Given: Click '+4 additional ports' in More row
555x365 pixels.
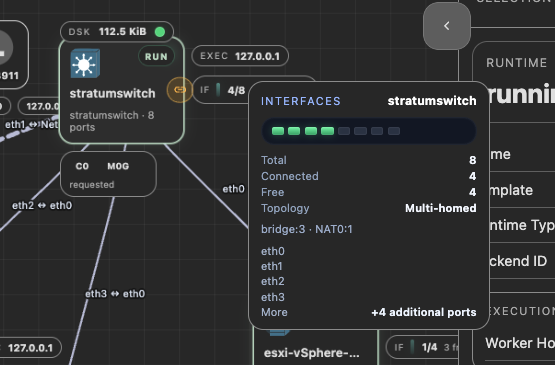Looking at the screenshot, I should point(424,312).
